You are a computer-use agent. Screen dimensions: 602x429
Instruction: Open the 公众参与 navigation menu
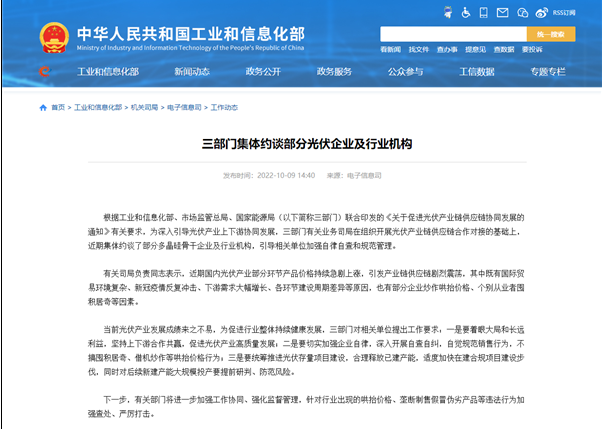(x=405, y=72)
